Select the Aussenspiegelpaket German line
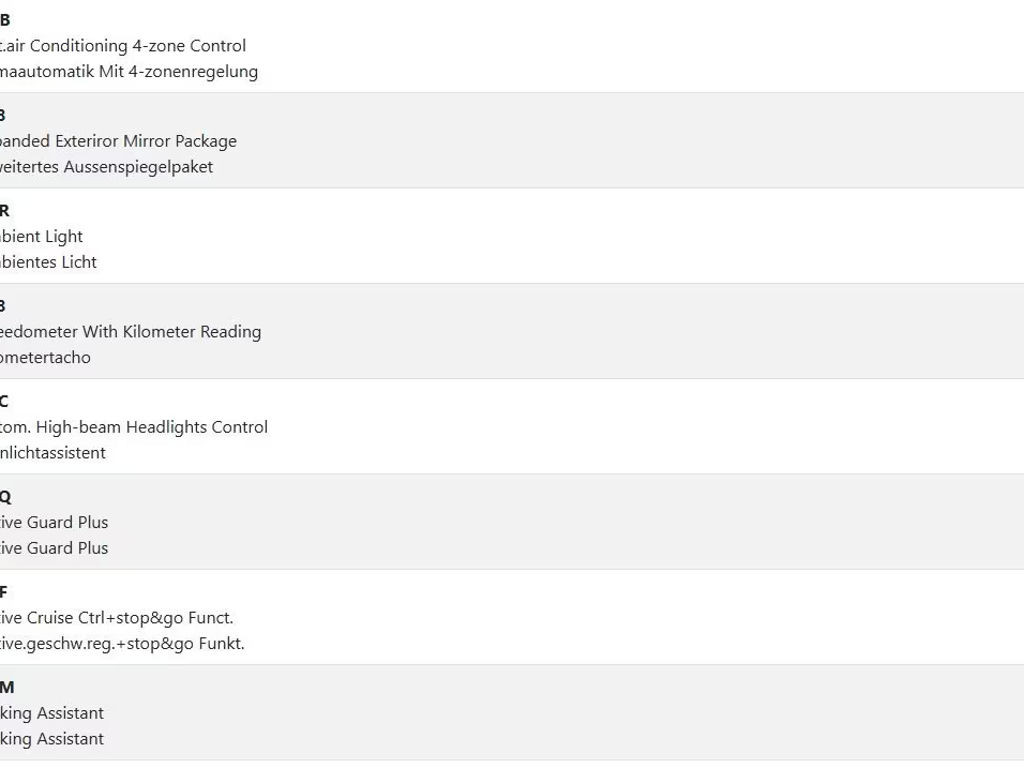Image resolution: width=1024 pixels, height=768 pixels. [106, 167]
